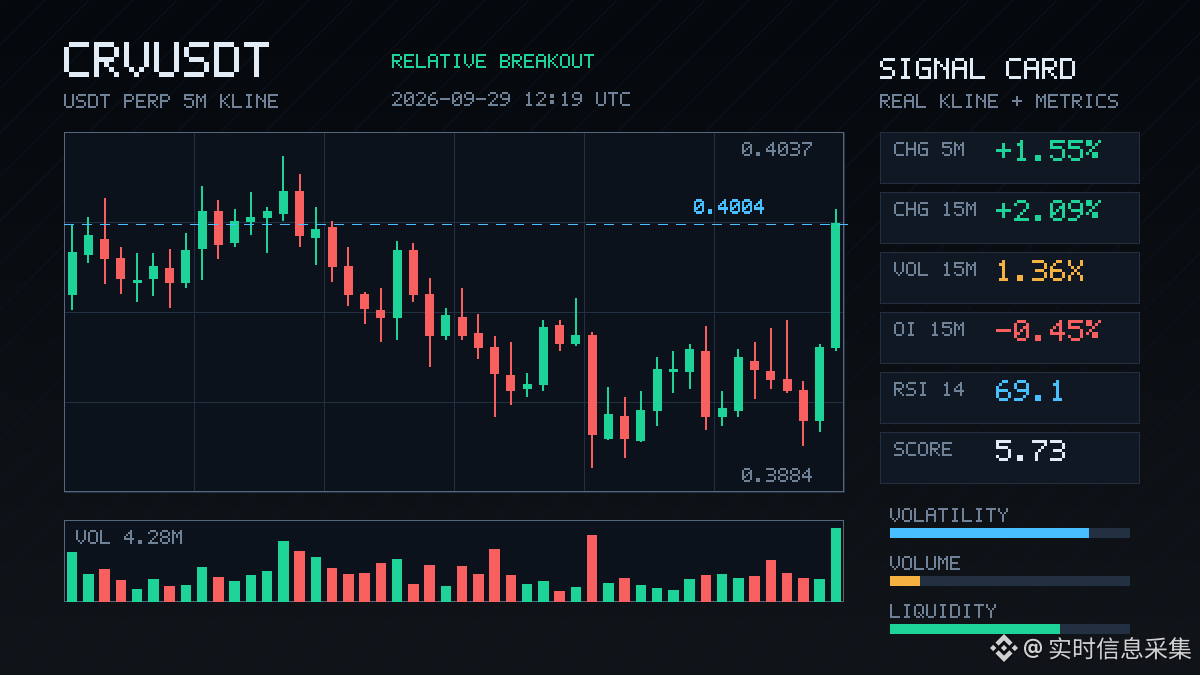Click the 0.4004 price line label
The image size is (1200, 675).
tap(728, 207)
